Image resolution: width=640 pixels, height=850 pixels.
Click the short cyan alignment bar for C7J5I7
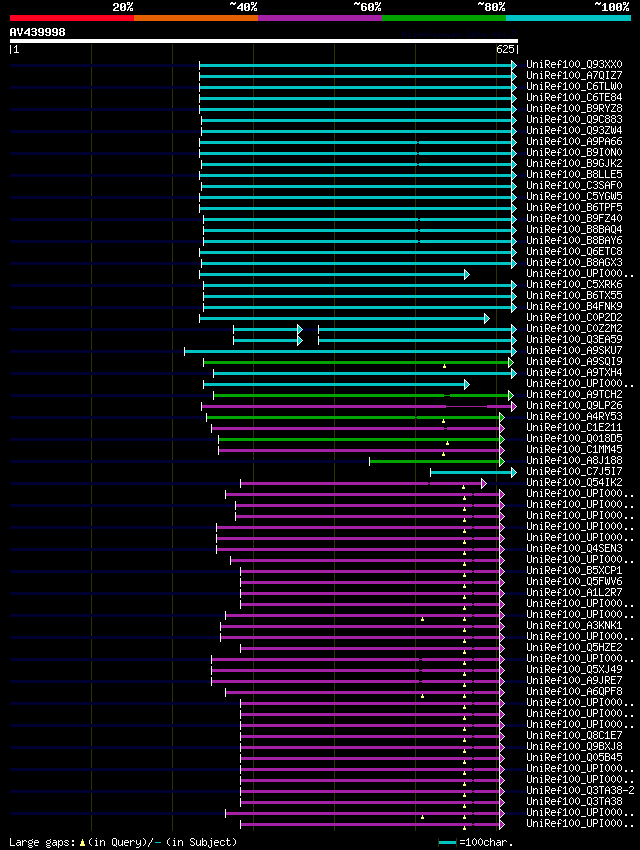coord(474,473)
